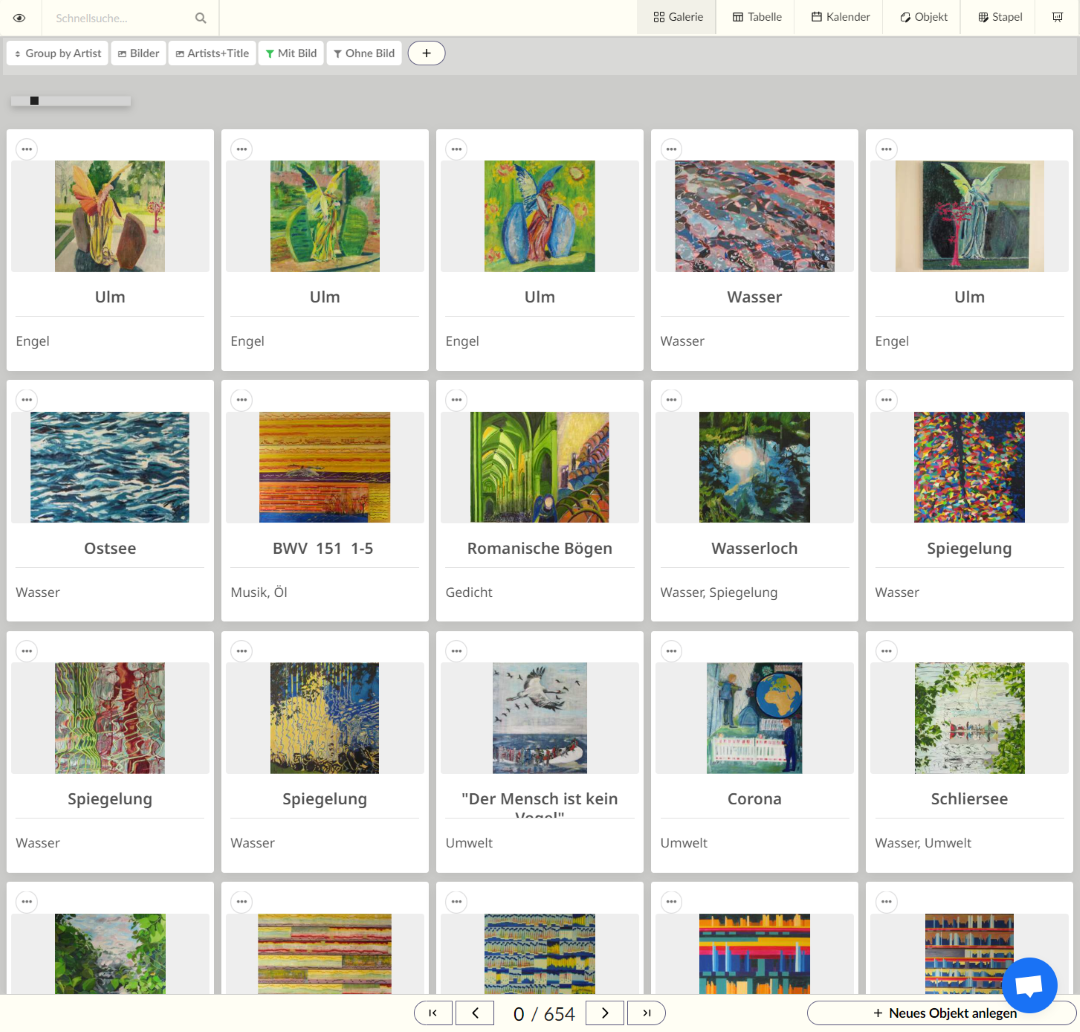
Task: Open three-dot menu on Corona card
Action: (x=671, y=651)
